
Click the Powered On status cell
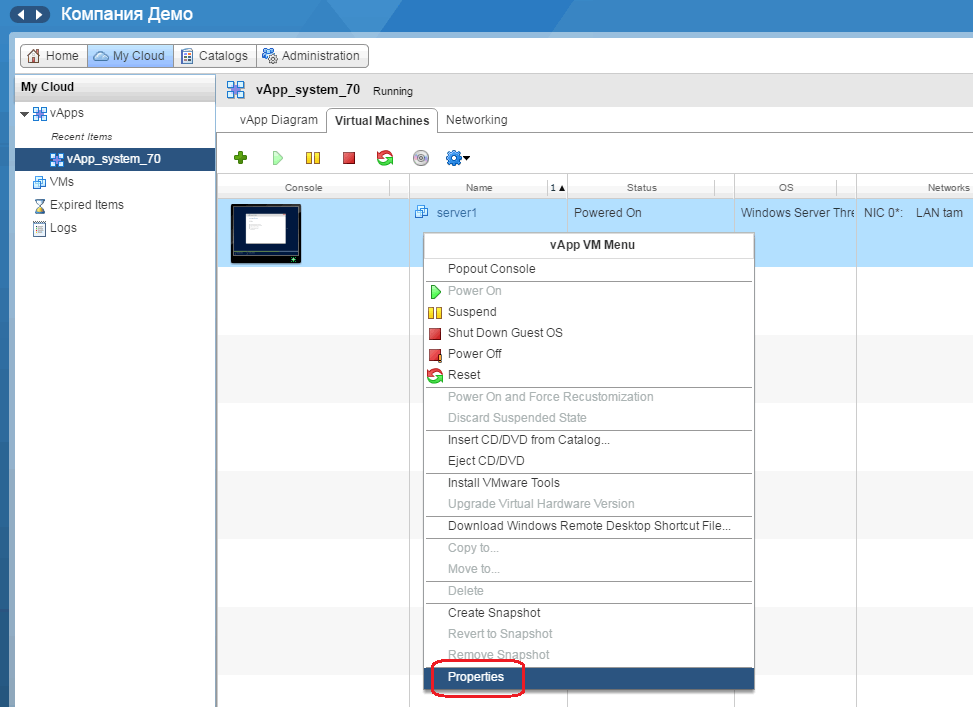608,213
